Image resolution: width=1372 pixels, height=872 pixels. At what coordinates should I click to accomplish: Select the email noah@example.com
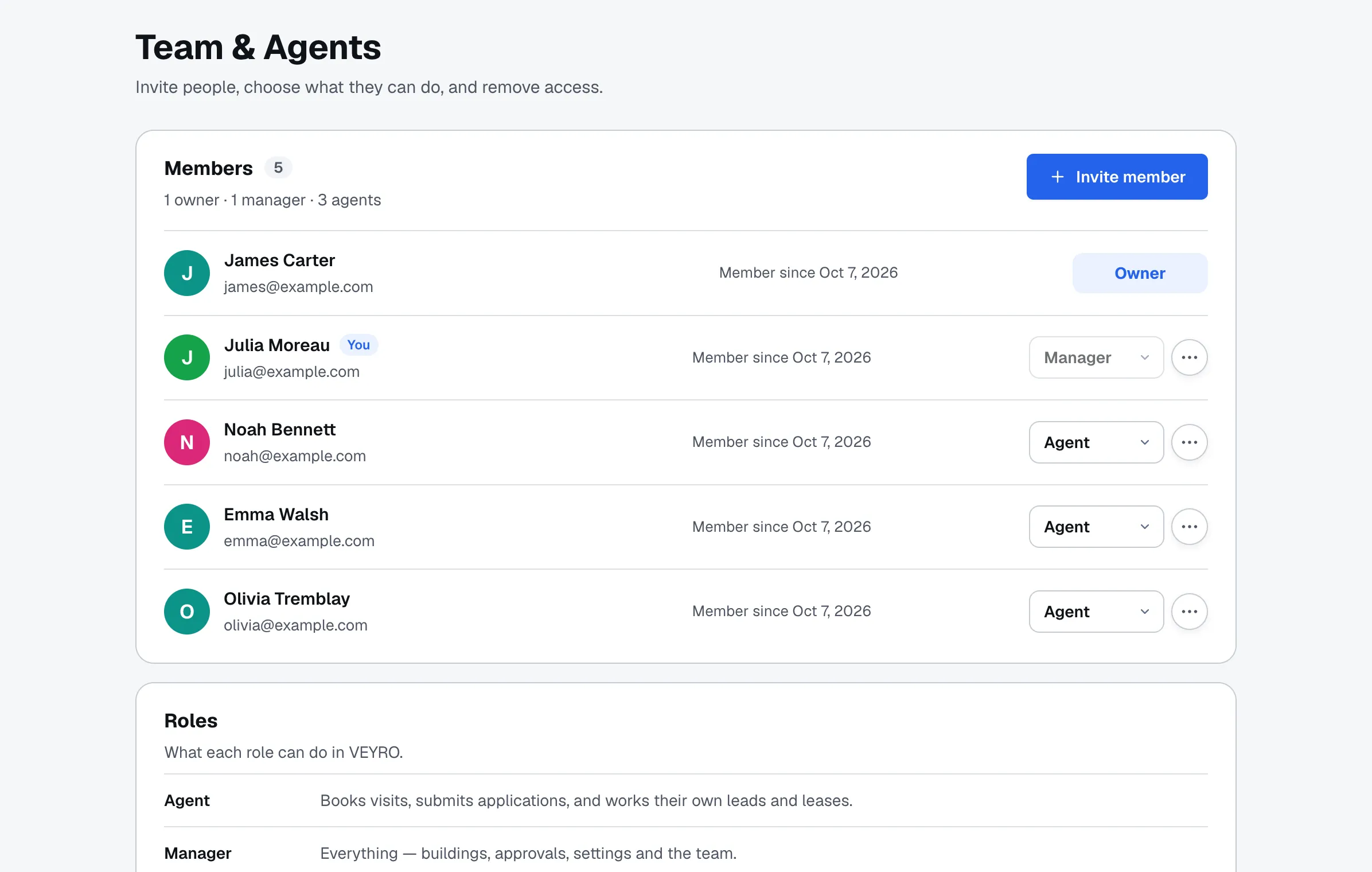point(295,456)
